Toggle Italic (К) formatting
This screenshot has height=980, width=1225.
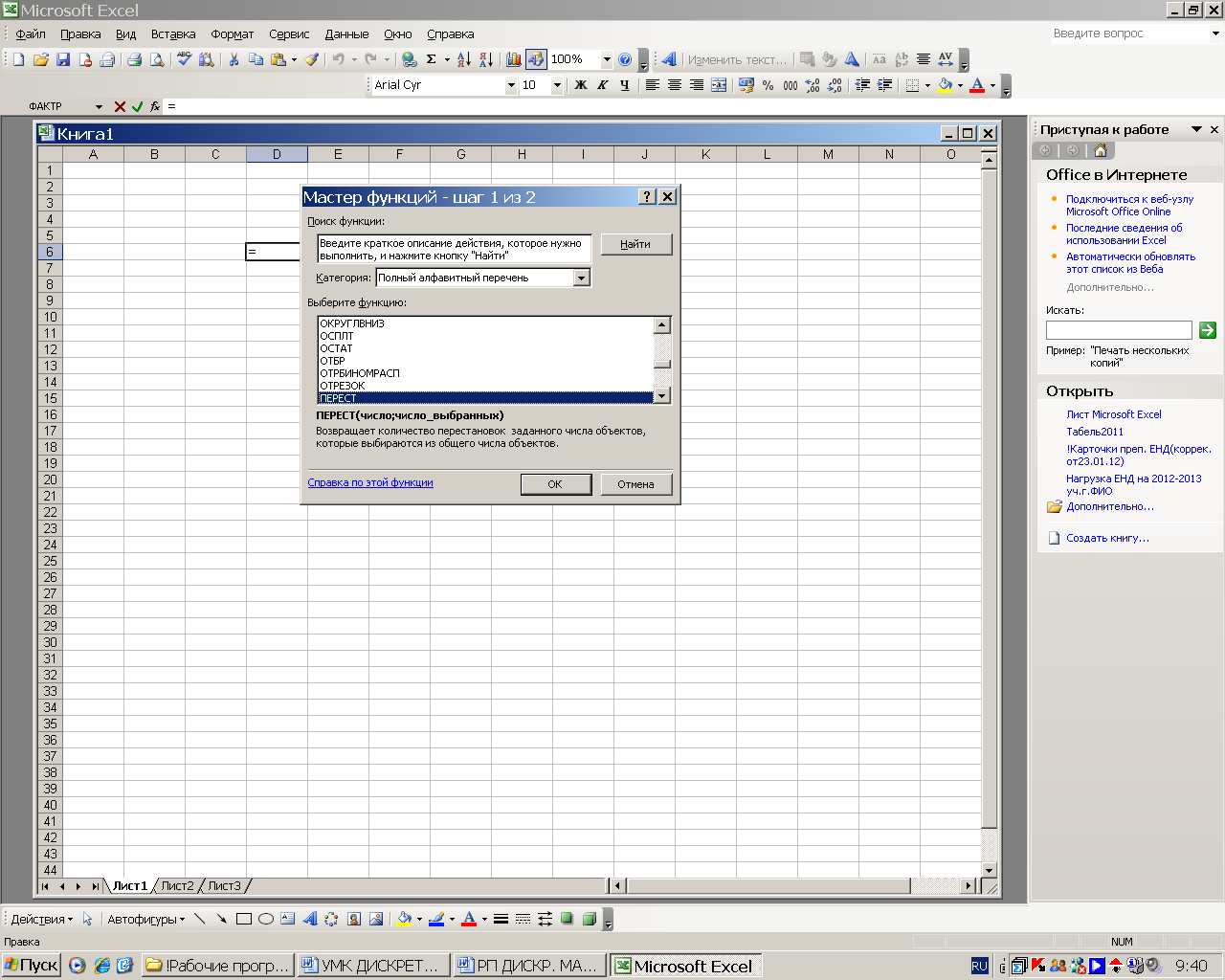click(x=602, y=85)
